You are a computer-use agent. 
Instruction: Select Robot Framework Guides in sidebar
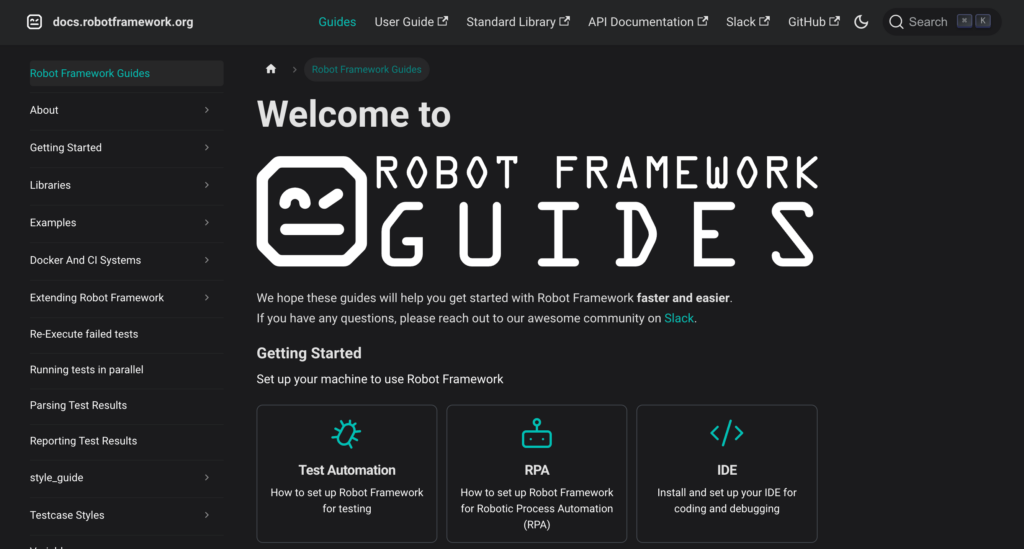point(127,73)
